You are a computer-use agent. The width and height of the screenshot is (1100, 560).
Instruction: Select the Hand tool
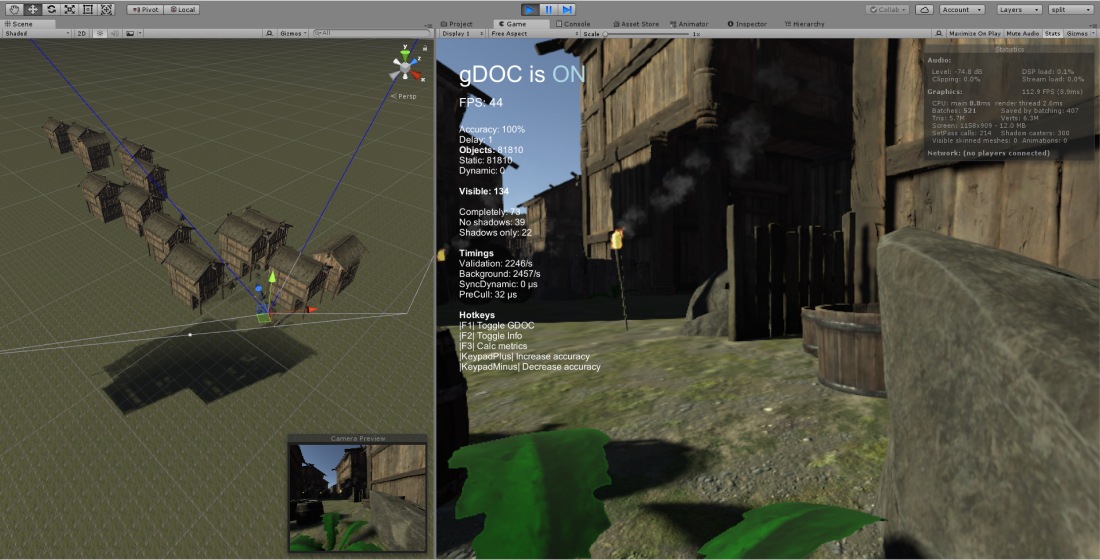pyautogui.click(x=14, y=9)
